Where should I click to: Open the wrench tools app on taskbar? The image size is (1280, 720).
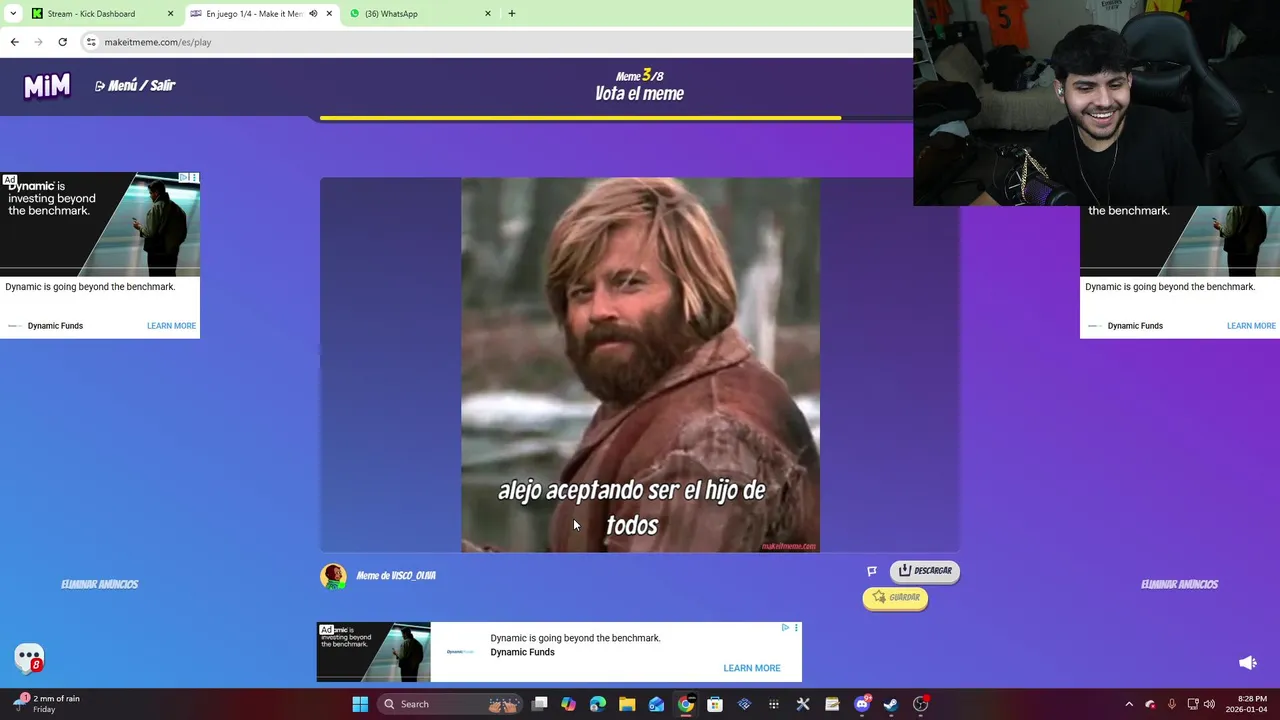pos(802,704)
